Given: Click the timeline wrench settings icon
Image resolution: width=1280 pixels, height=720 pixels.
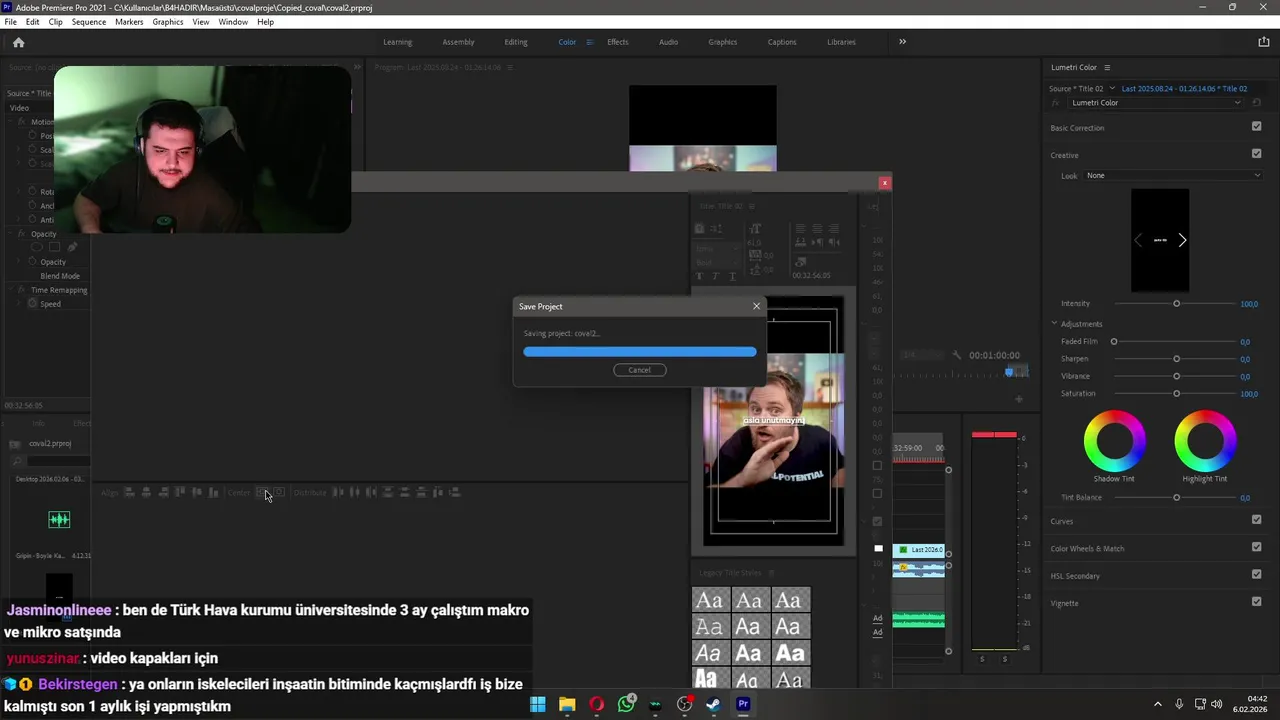Looking at the screenshot, I should pos(956,355).
